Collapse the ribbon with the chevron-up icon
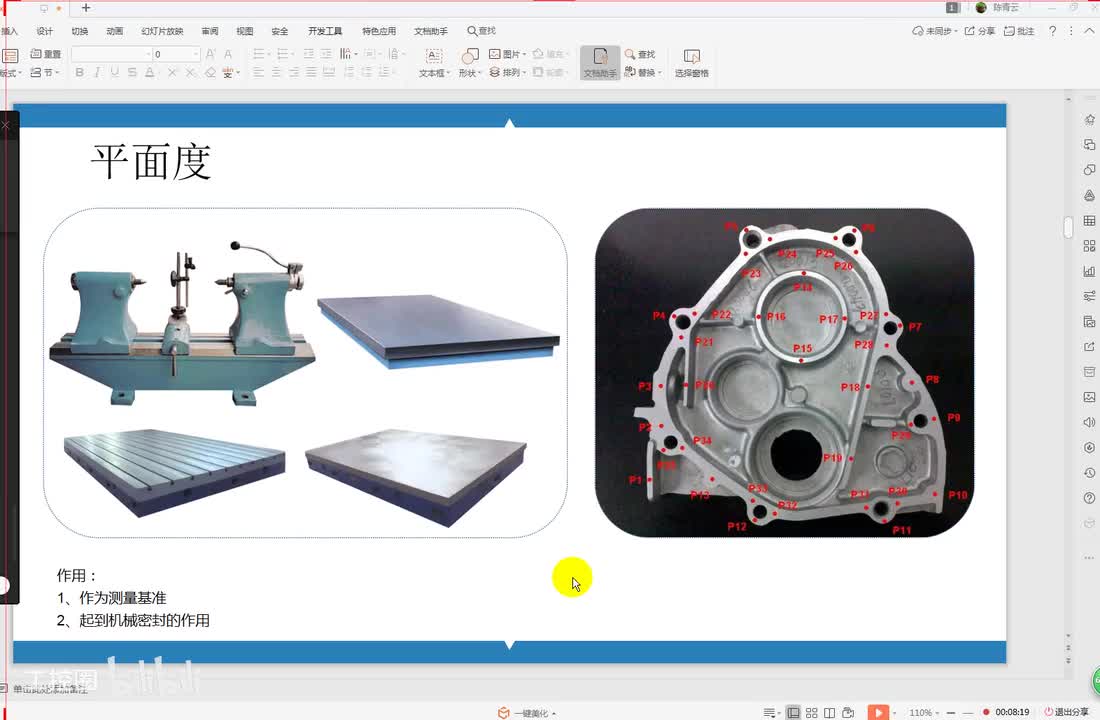 (1089, 31)
